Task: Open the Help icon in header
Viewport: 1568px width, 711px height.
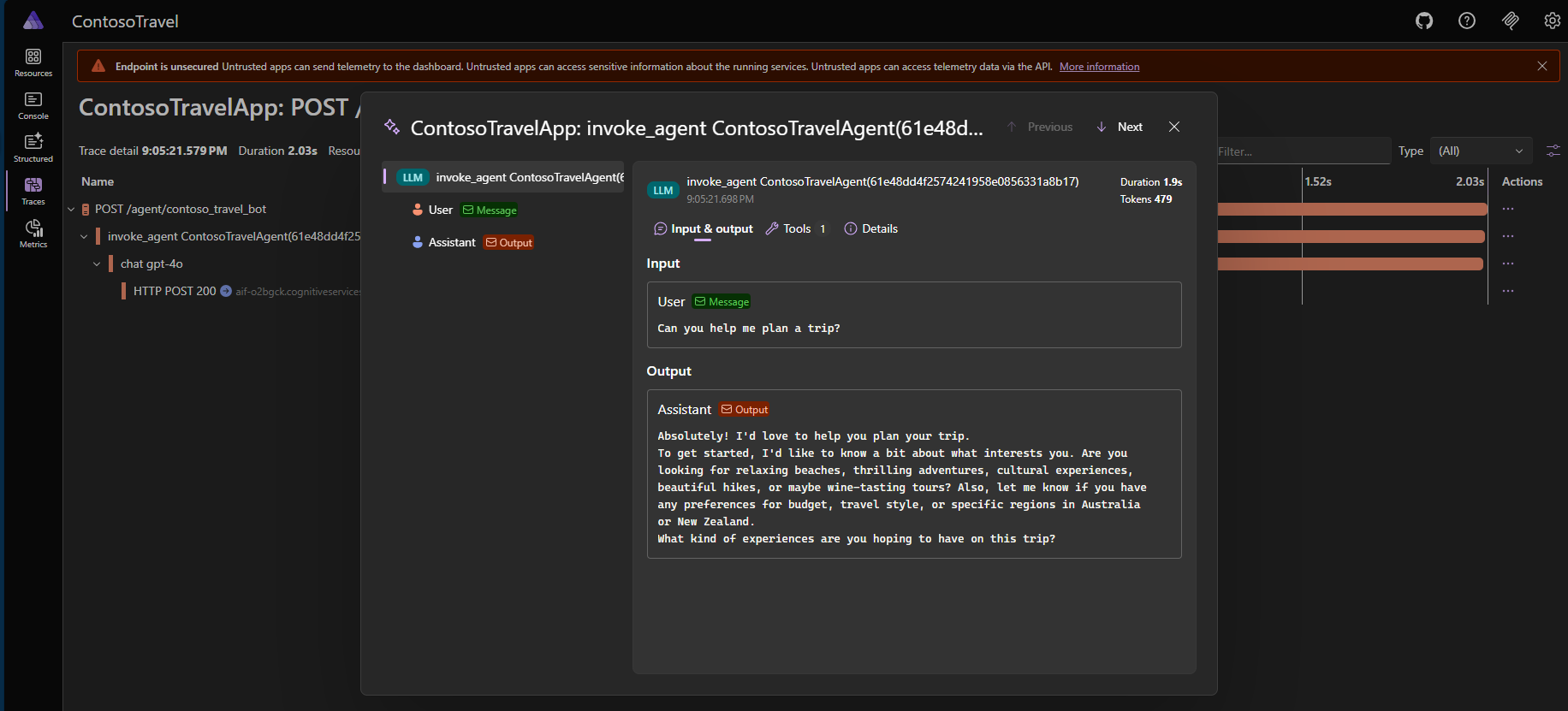Action: pyautogui.click(x=1467, y=21)
